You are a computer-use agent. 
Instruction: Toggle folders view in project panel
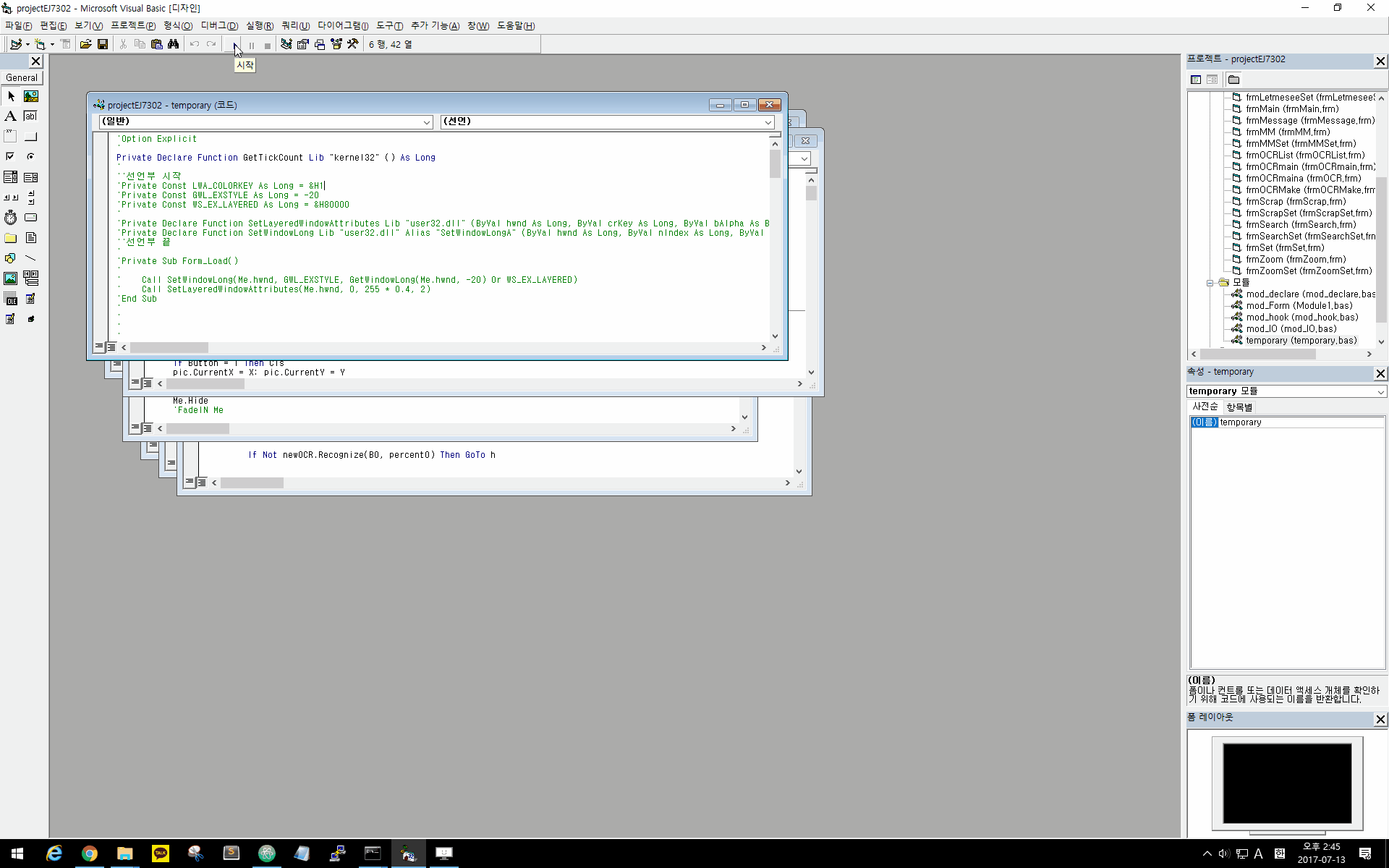coord(1234,80)
